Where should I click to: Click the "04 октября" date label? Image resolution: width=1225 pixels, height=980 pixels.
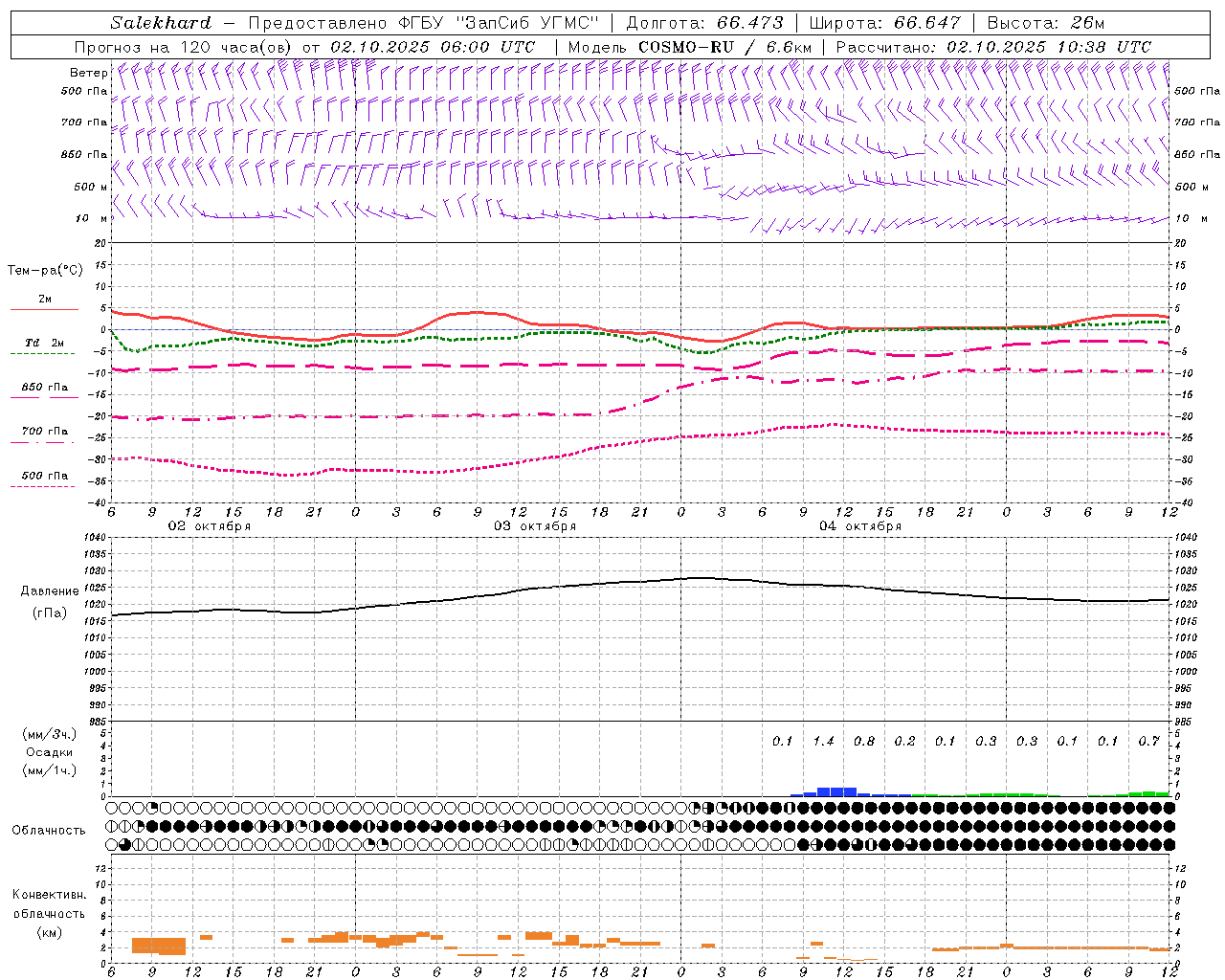pyautogui.click(x=860, y=526)
